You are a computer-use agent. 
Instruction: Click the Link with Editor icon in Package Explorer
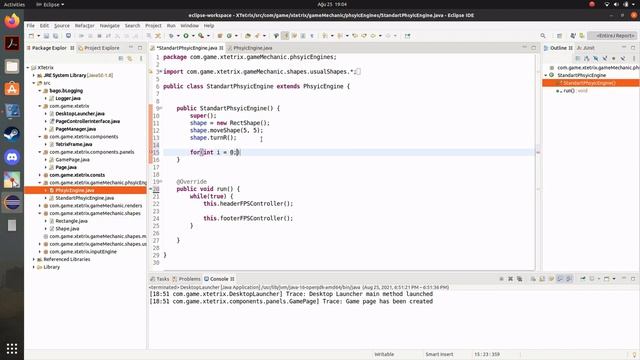click(x=130, y=58)
